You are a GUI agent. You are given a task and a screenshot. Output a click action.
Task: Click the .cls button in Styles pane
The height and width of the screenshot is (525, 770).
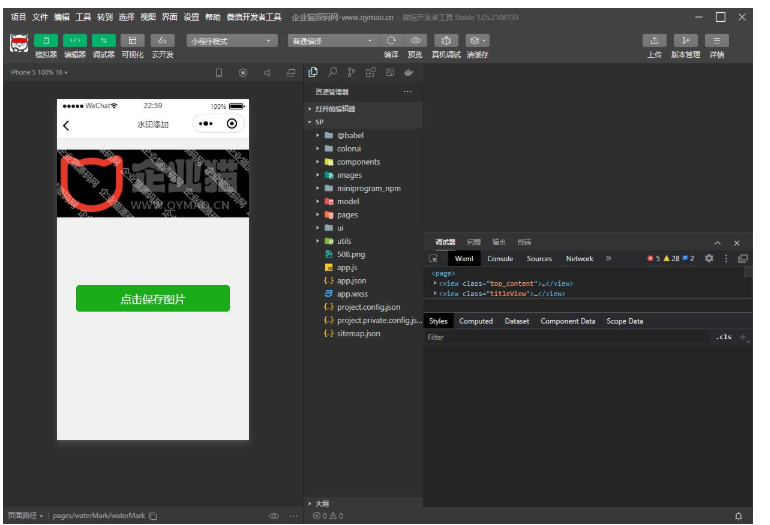tap(723, 337)
